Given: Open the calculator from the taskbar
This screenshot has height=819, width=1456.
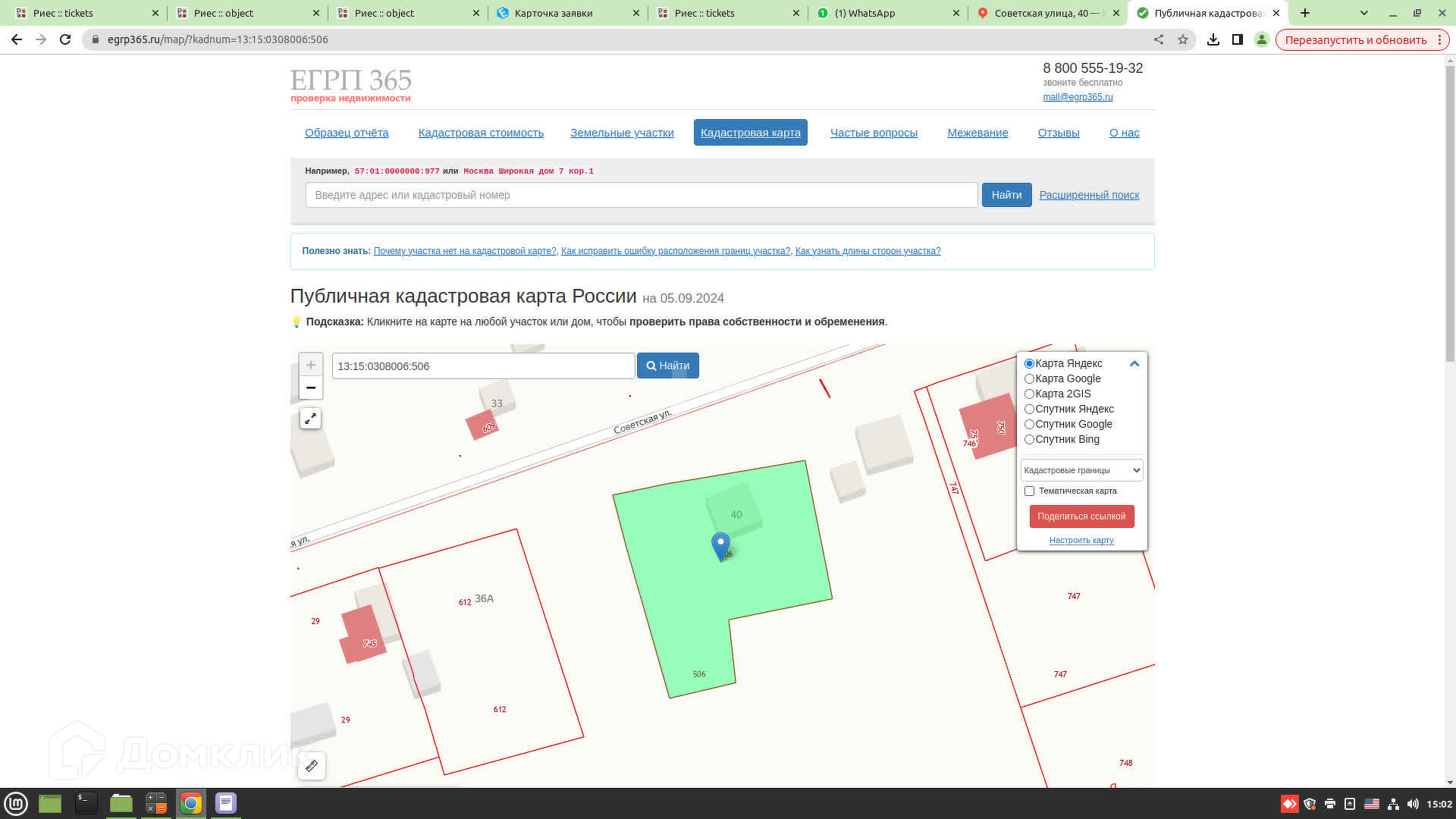Looking at the screenshot, I should pos(156,803).
